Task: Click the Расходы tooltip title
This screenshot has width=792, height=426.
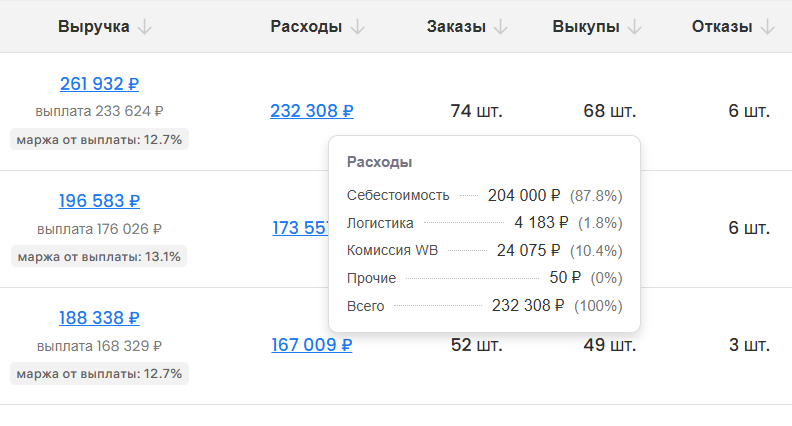Action: click(x=379, y=162)
